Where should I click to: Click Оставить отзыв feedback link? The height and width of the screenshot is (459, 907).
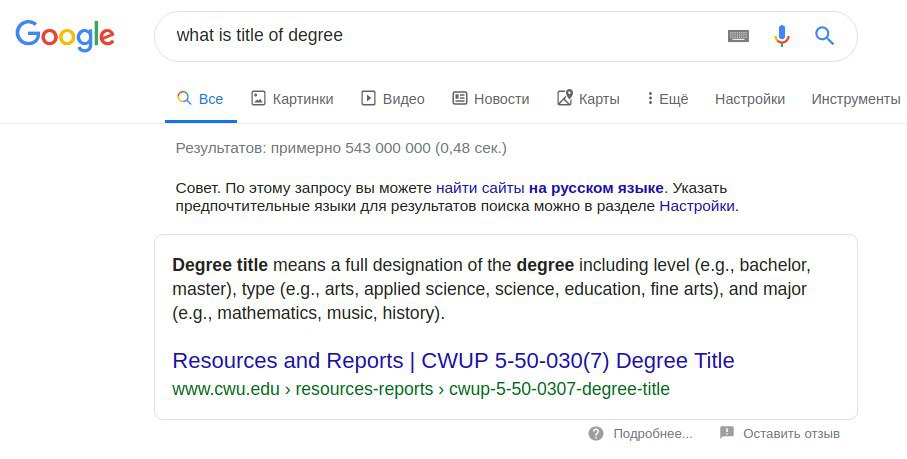[791, 434]
